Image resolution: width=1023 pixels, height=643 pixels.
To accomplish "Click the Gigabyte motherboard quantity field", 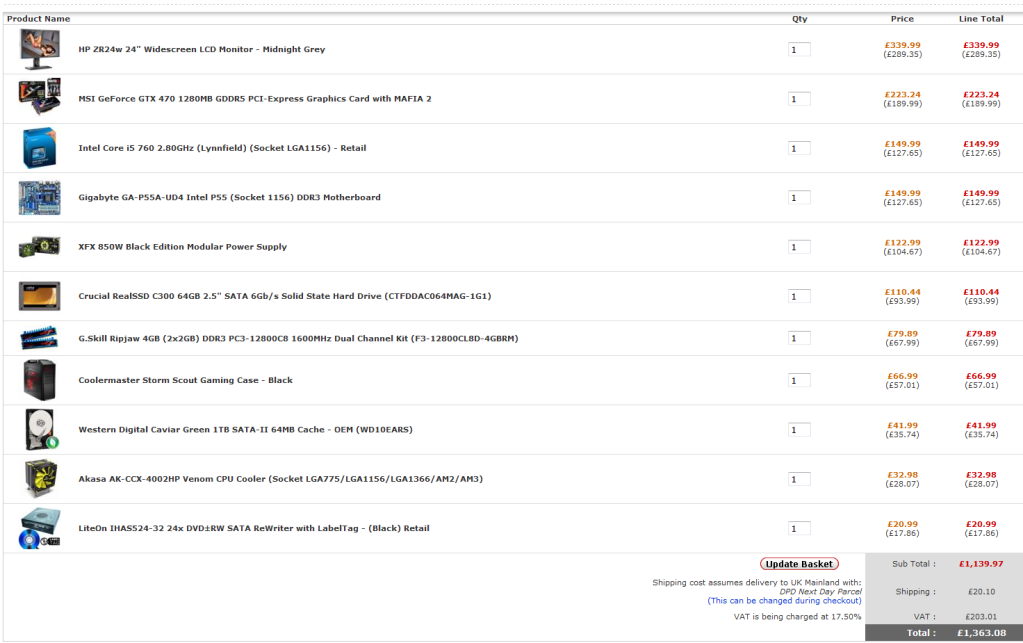I will coord(799,198).
